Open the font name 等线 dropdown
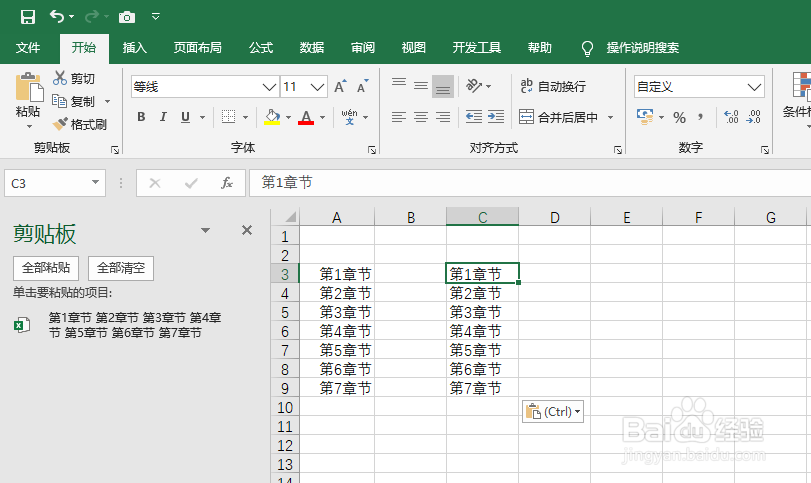The height and width of the screenshot is (483, 811). [x=269, y=87]
